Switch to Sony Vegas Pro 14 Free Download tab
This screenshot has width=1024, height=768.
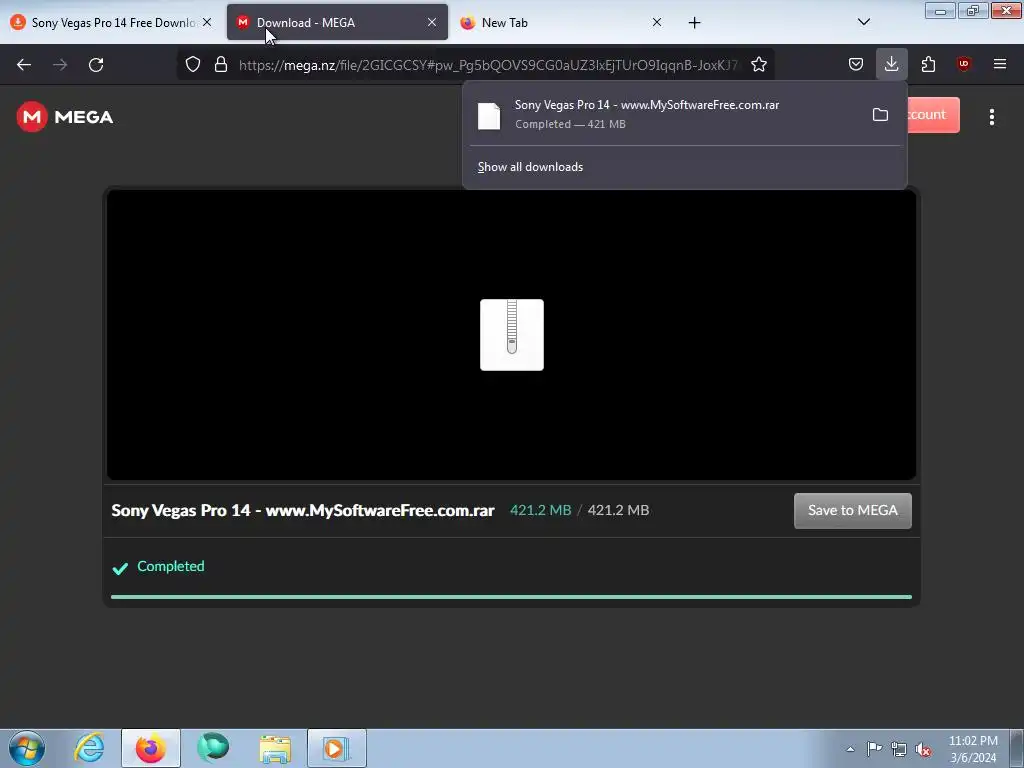[112, 23]
